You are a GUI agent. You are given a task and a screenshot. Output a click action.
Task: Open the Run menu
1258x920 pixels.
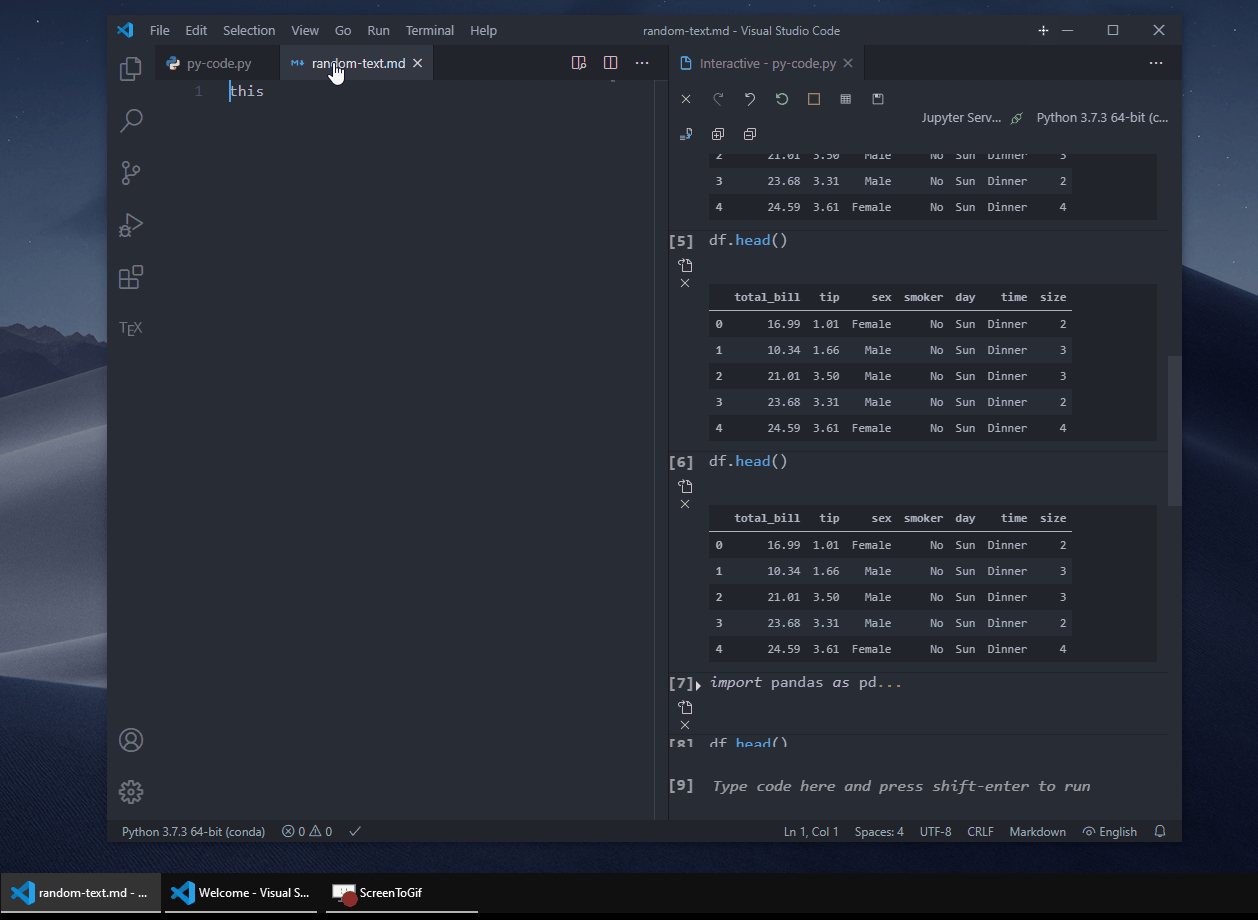[379, 30]
